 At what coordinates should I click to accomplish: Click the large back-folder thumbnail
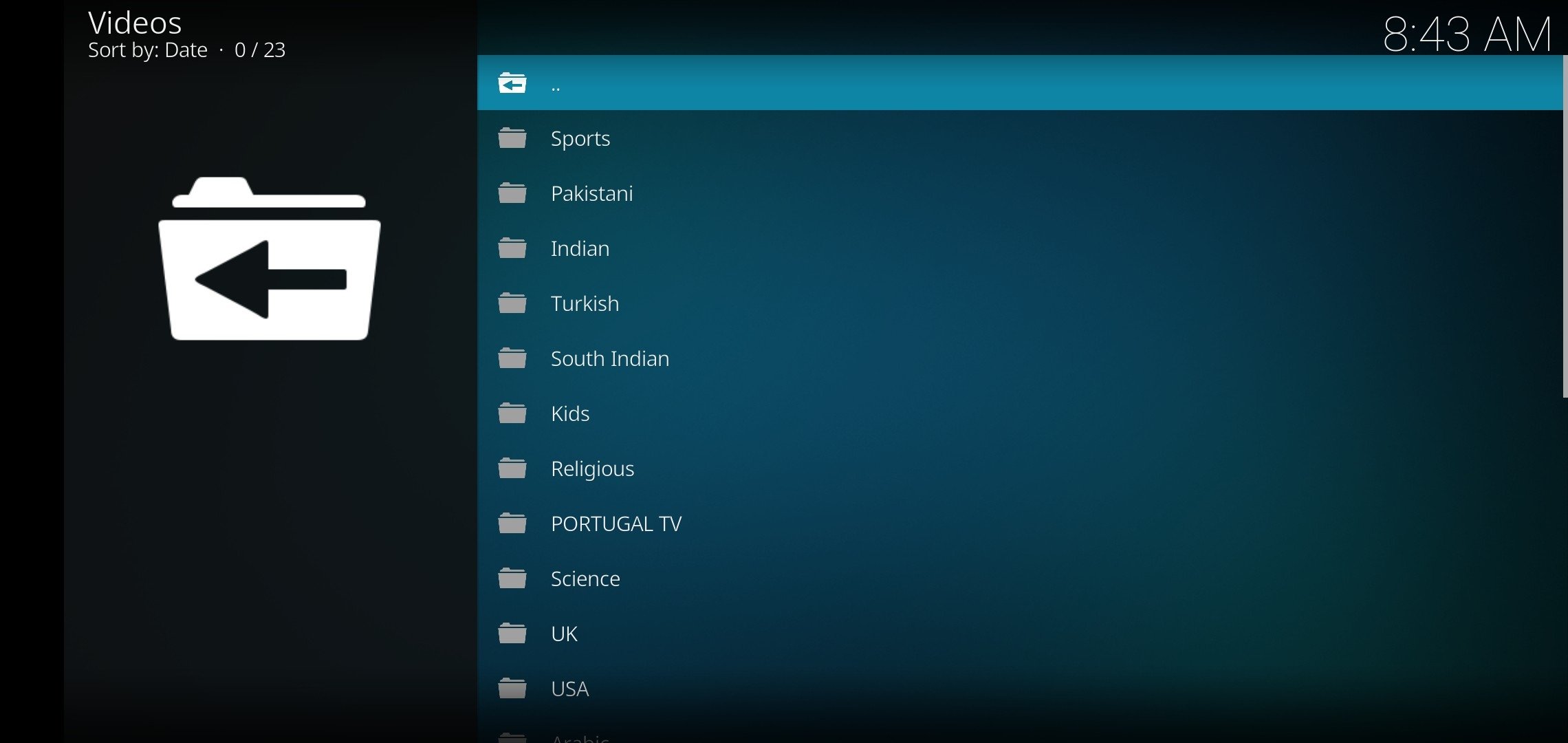[269, 258]
